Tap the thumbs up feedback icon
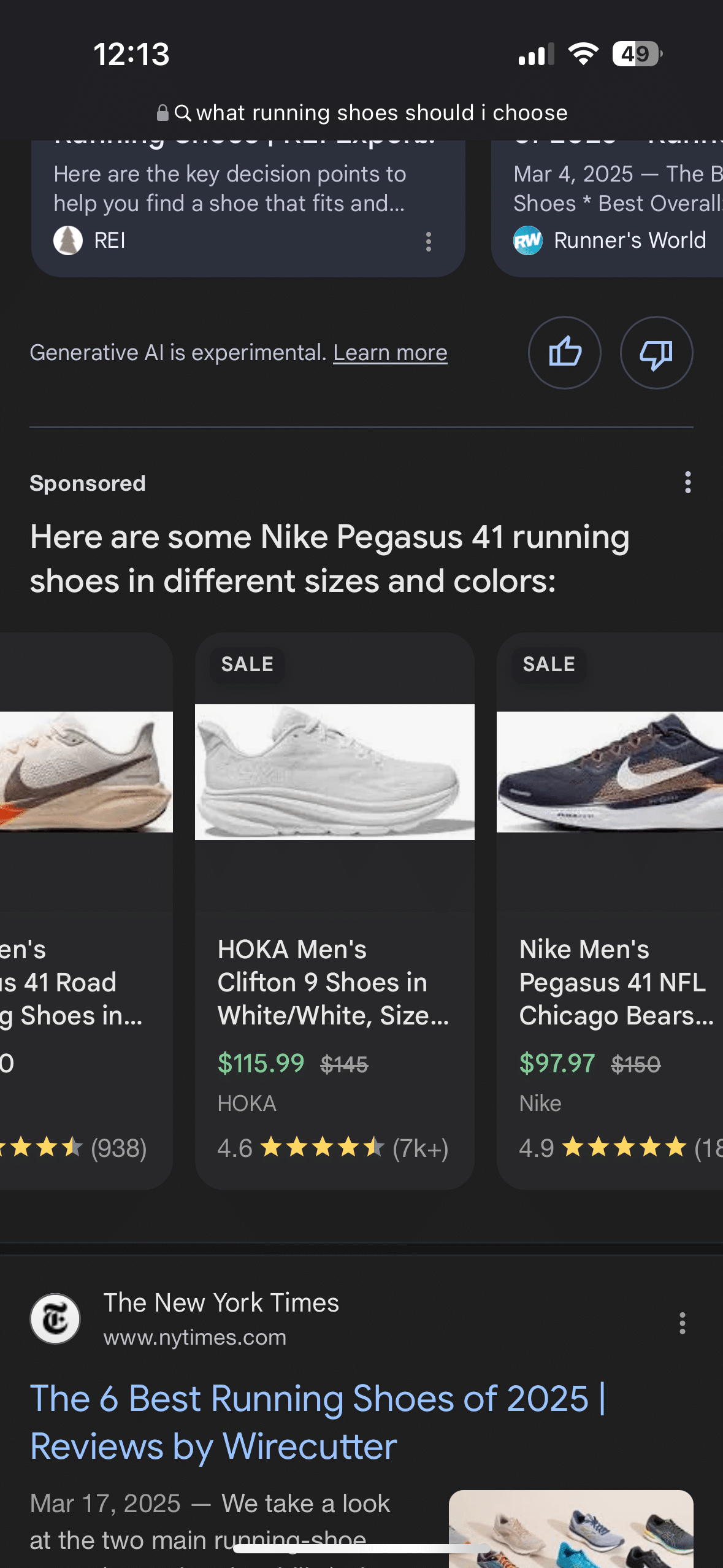723x1568 pixels. [564, 353]
